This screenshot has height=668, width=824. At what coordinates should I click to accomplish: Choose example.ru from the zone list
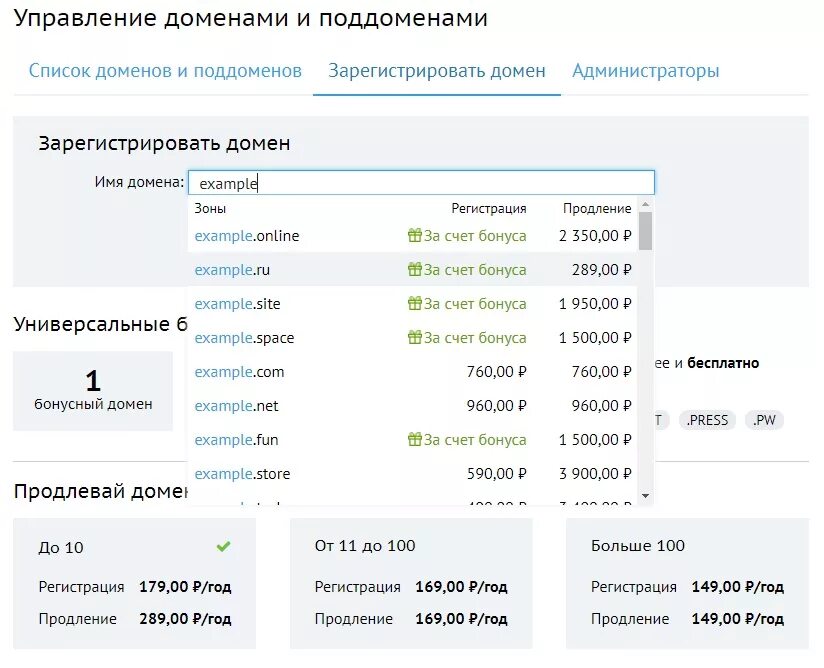click(413, 270)
